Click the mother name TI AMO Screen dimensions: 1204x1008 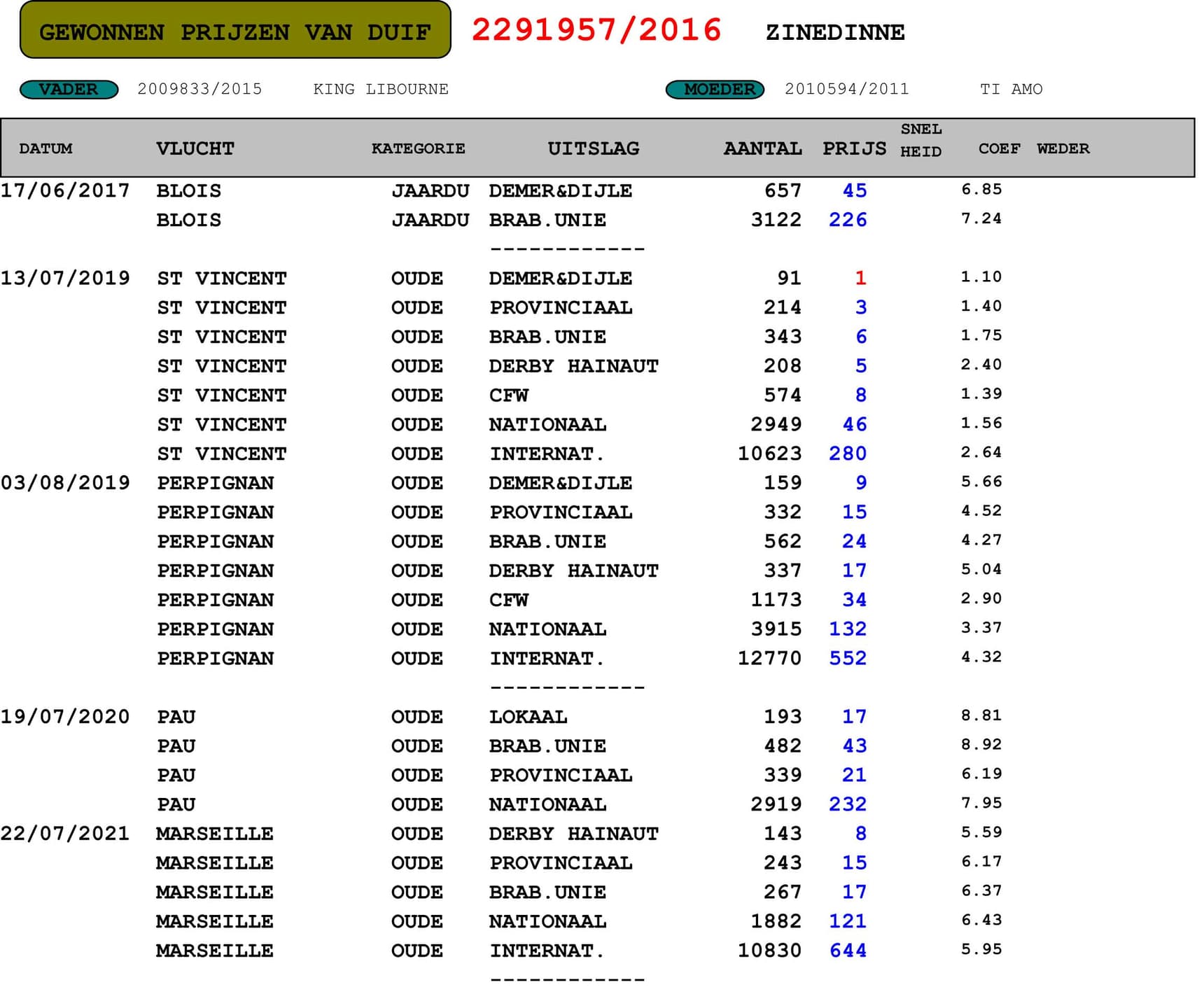1011,90
